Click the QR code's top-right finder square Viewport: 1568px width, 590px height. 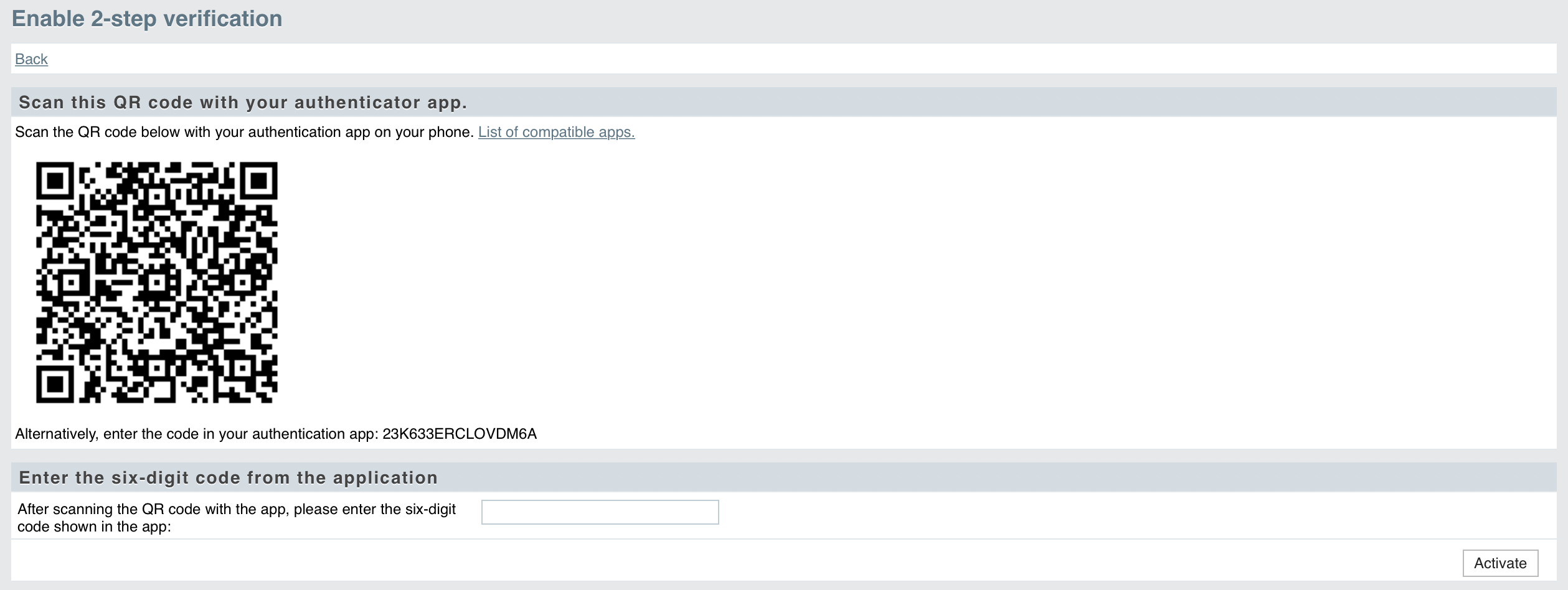pos(258,181)
